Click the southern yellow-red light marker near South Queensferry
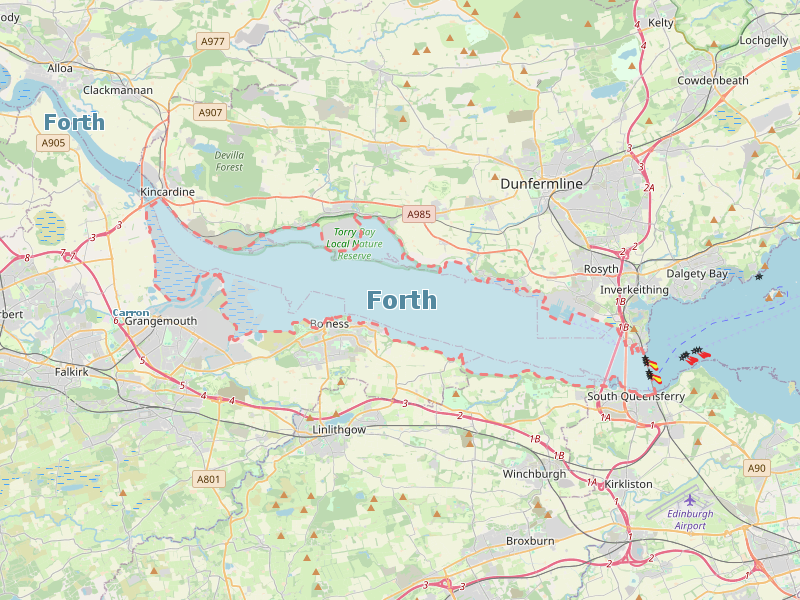Viewport: 800px width, 600px height. coord(654,378)
